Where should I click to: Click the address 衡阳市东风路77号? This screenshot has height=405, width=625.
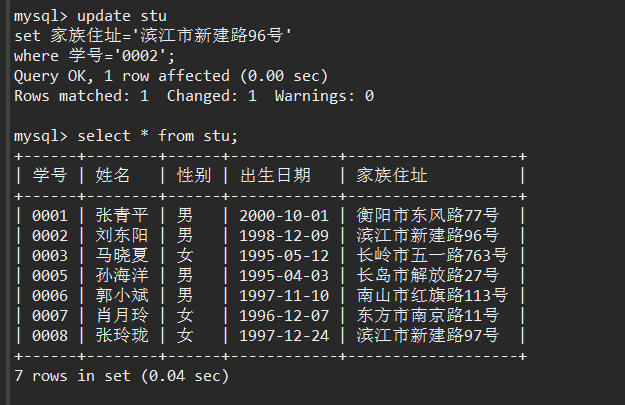click(x=427, y=215)
